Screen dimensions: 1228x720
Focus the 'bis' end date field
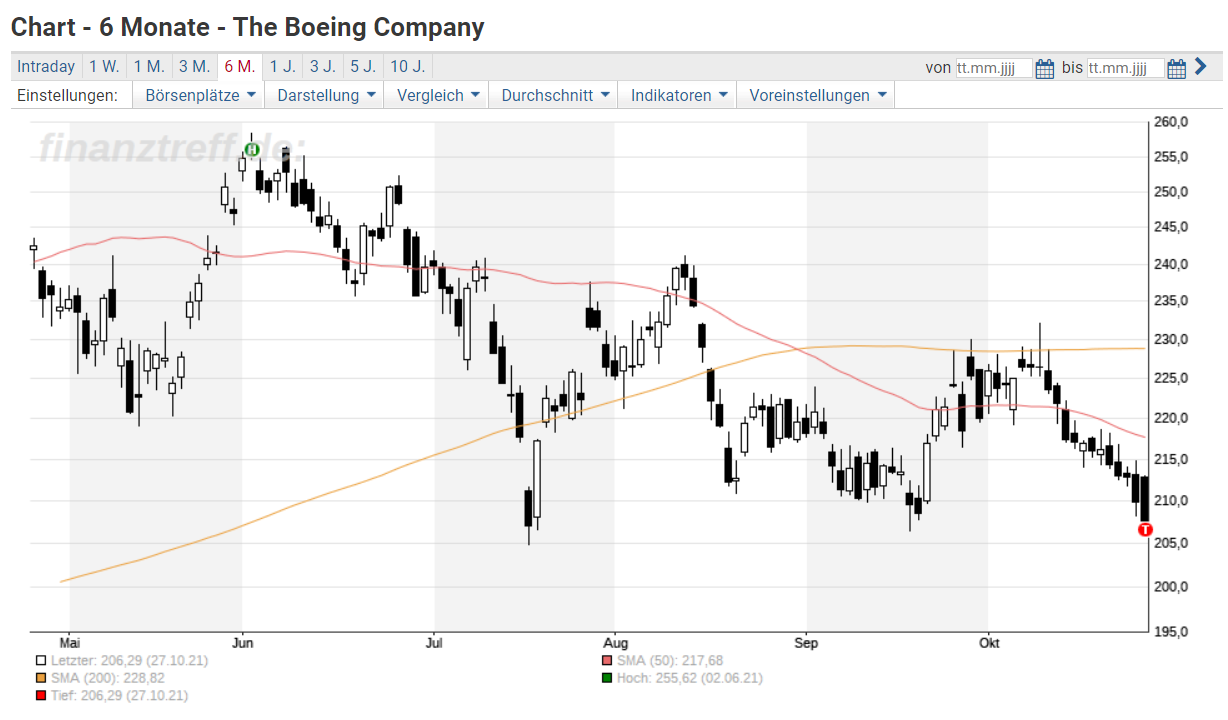1126,68
